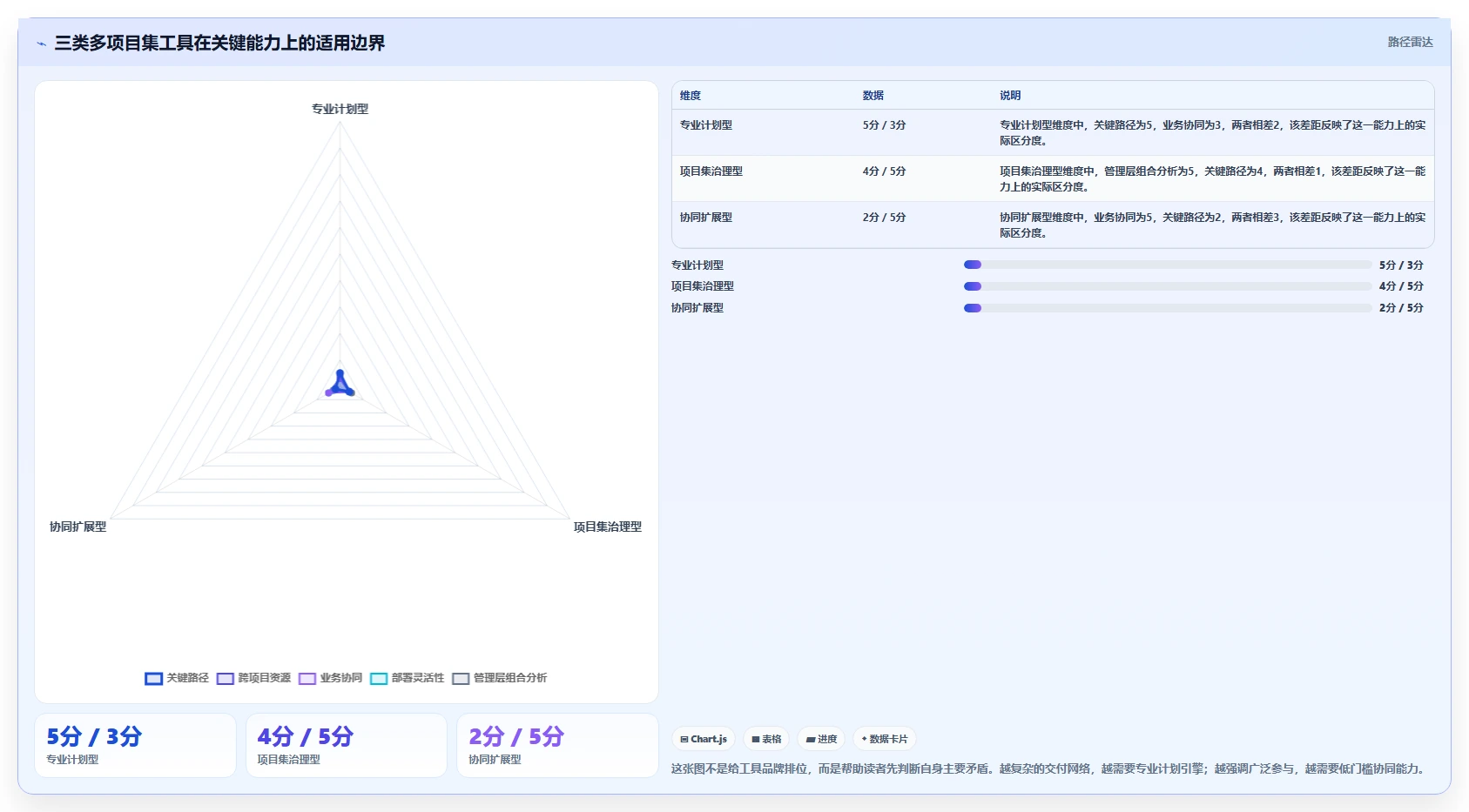Click the 项目集治理型 progress row label
The width and height of the screenshot is (1469, 812).
tap(703, 286)
